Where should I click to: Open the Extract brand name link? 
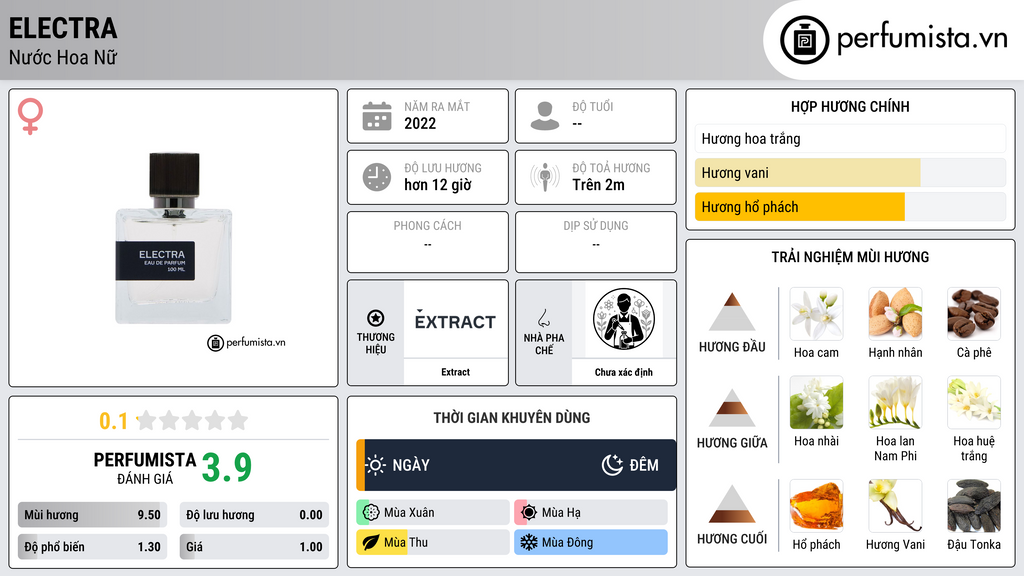point(455,372)
